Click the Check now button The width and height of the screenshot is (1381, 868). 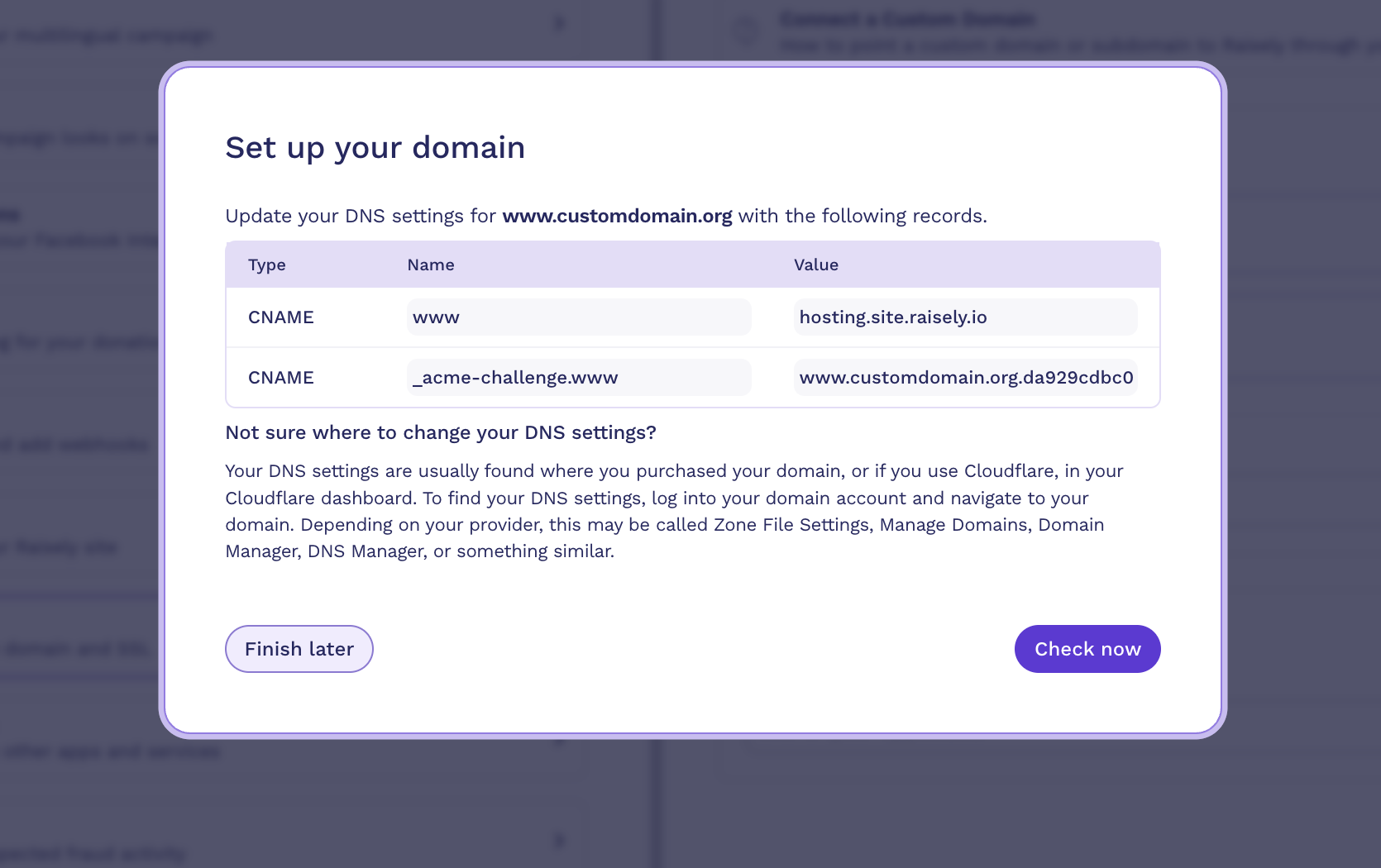(x=1087, y=649)
